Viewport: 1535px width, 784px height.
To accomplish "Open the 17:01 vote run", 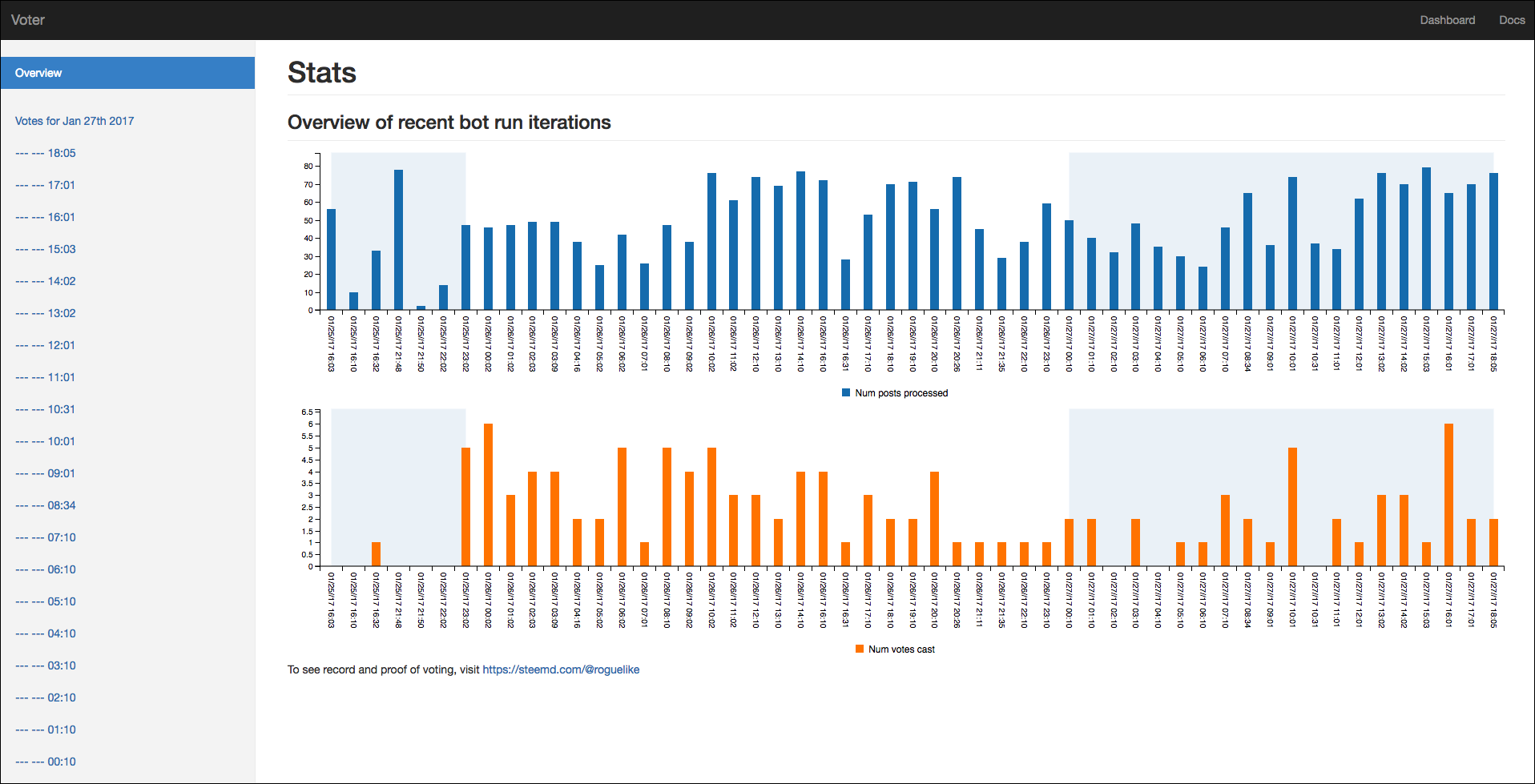I will click(x=46, y=185).
